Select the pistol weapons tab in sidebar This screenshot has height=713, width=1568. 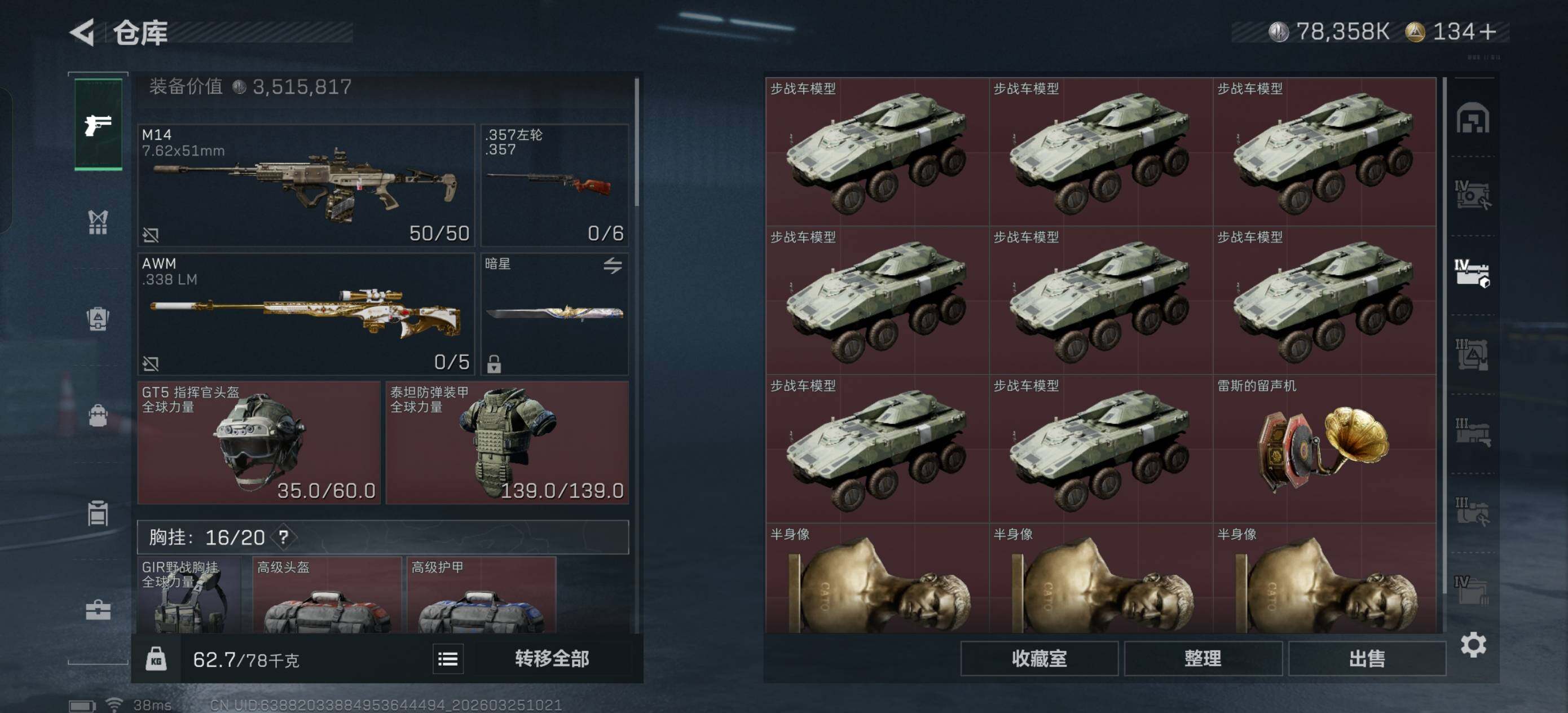pyautogui.click(x=98, y=124)
